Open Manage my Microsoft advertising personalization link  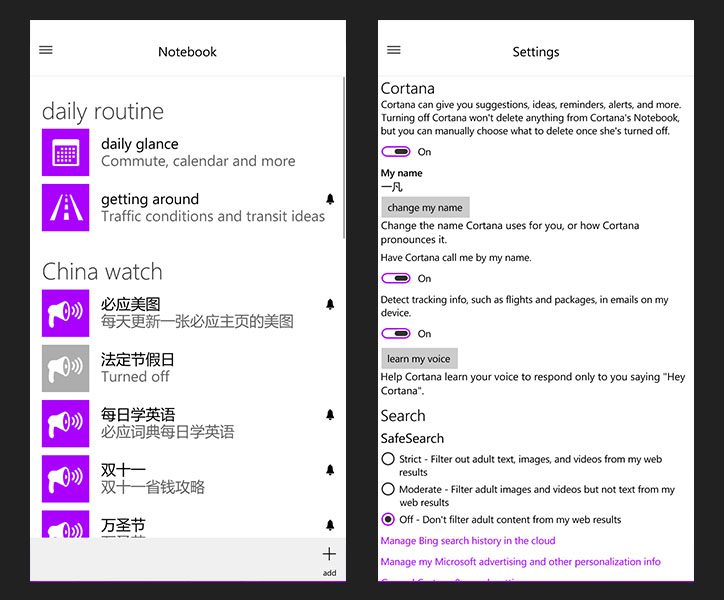pyautogui.click(x=520, y=562)
